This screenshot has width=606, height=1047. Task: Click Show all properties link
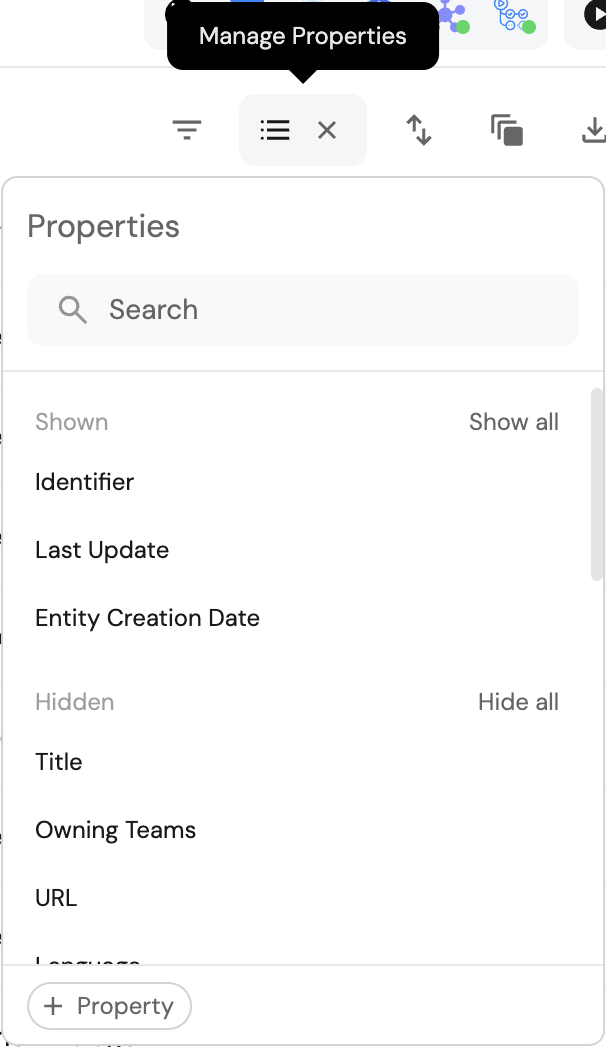(513, 422)
